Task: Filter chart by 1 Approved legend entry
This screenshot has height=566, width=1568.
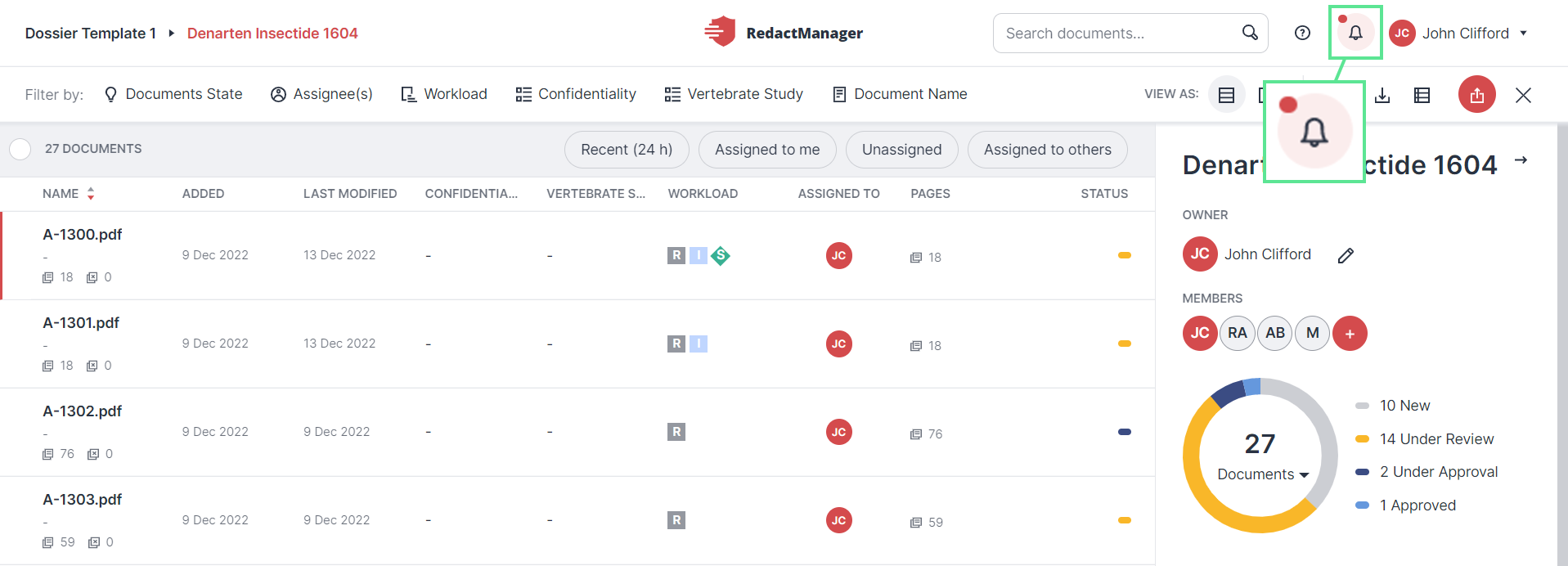Action: tap(1405, 505)
